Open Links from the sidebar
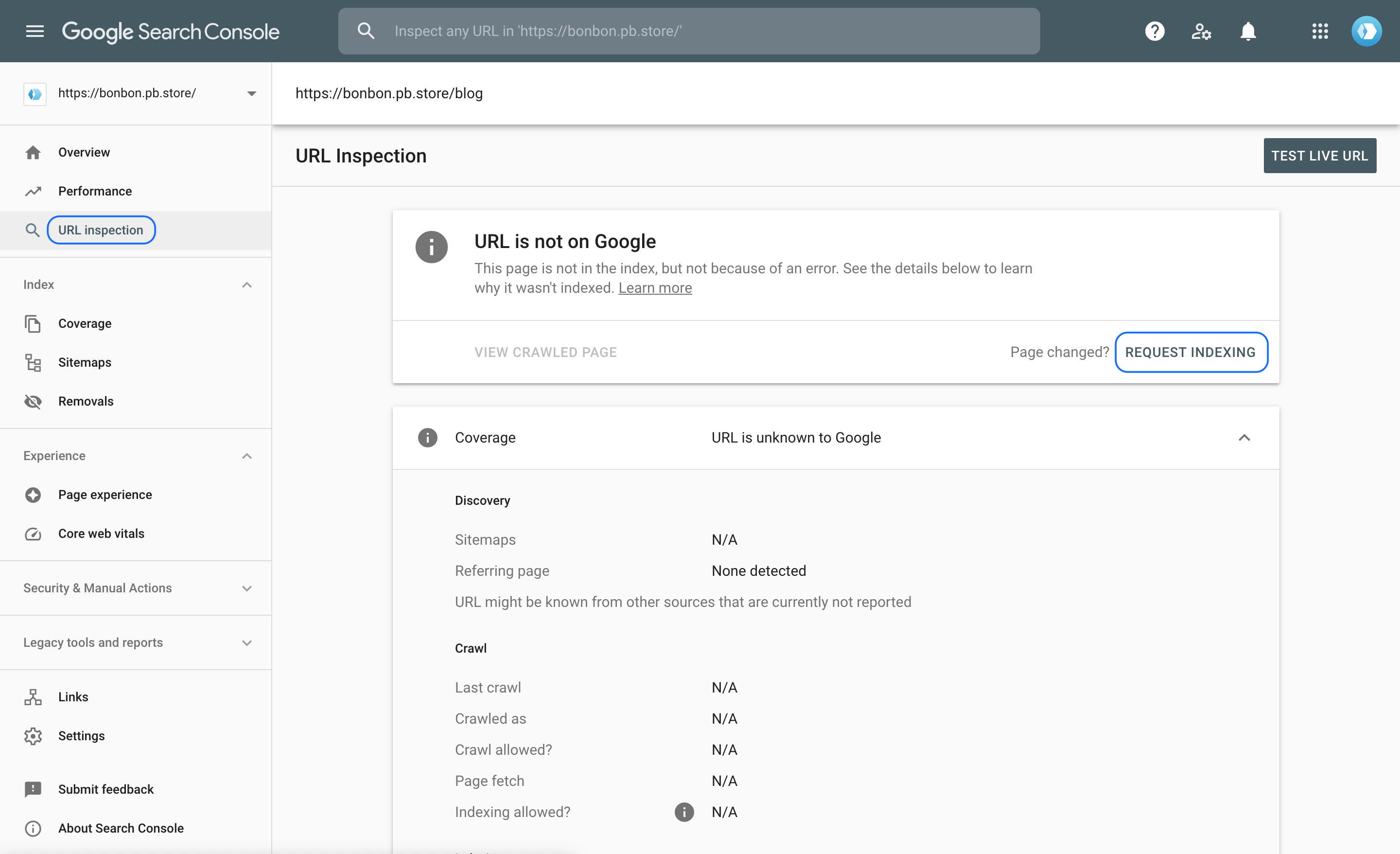 (73, 696)
